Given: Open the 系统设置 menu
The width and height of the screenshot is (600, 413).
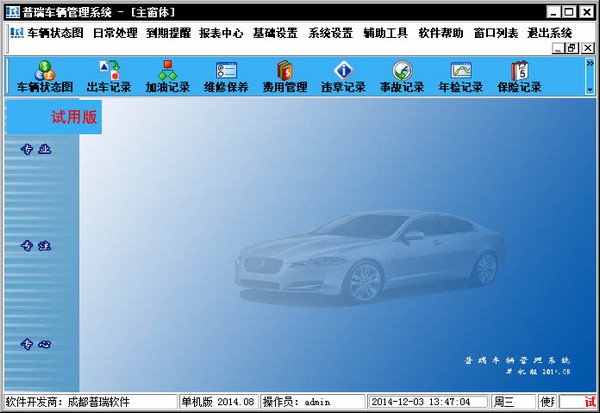Looking at the screenshot, I should 330,33.
